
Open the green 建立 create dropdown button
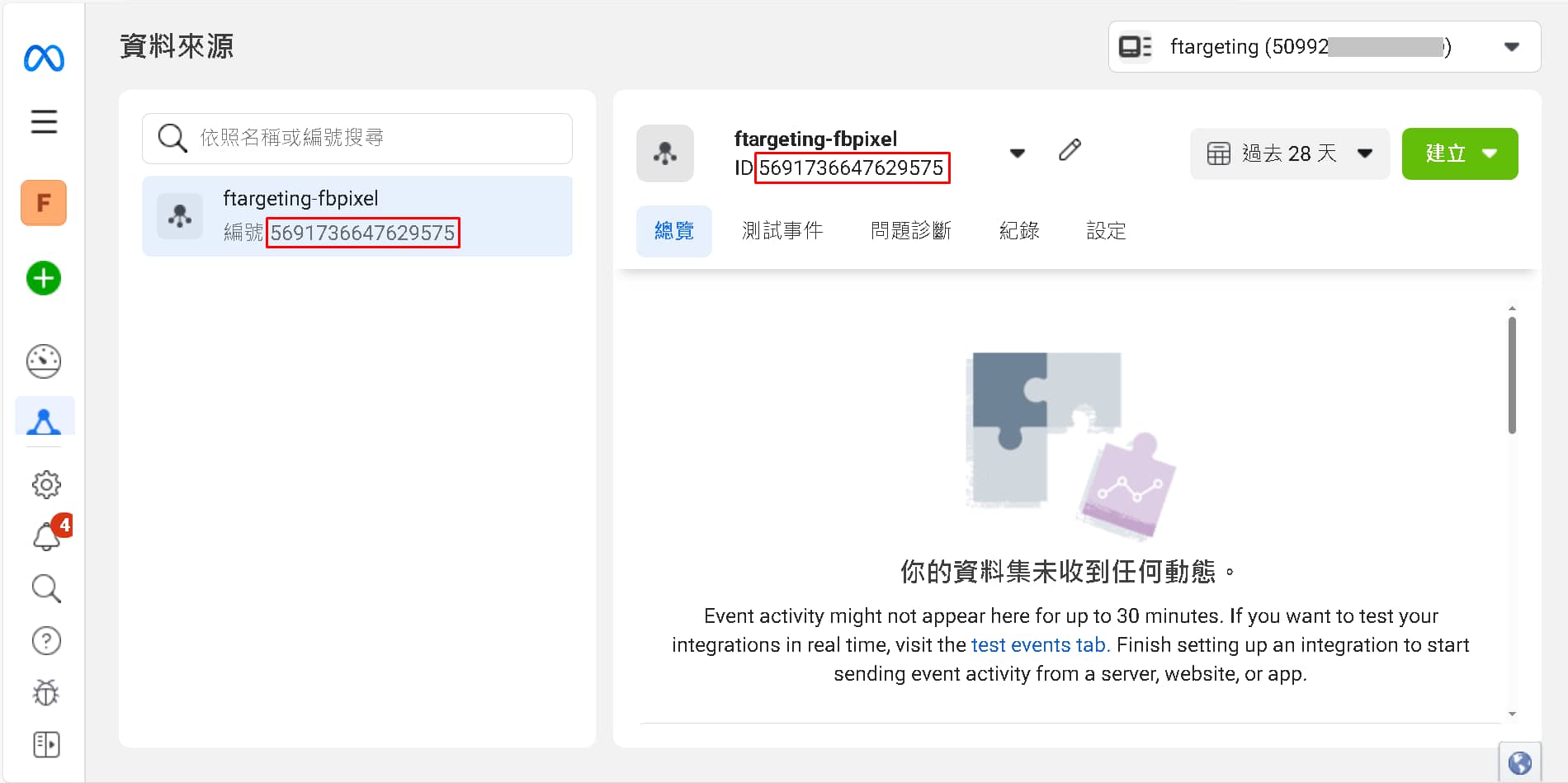coord(1460,153)
